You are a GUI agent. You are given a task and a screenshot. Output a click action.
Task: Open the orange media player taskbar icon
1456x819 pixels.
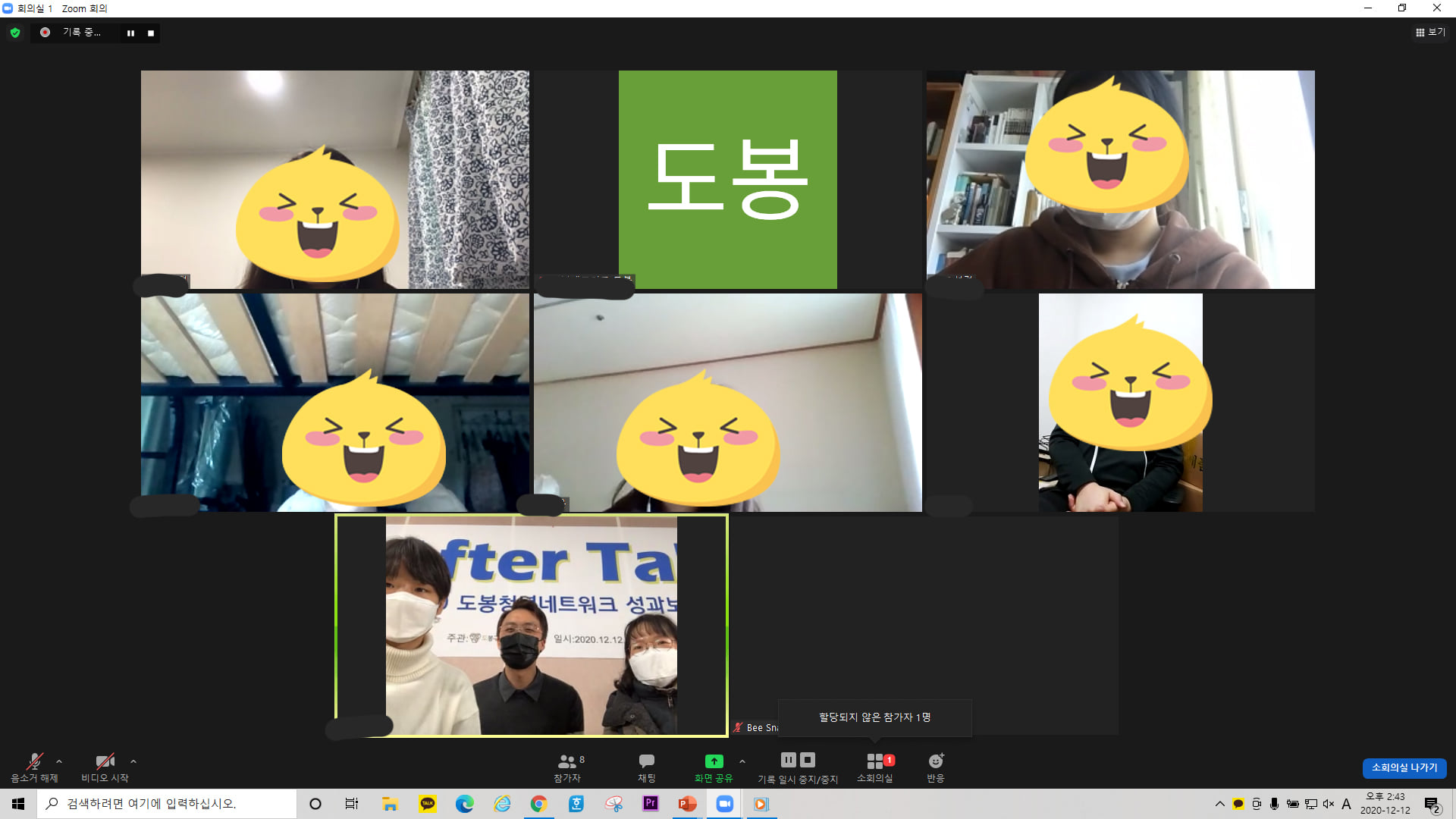click(761, 804)
